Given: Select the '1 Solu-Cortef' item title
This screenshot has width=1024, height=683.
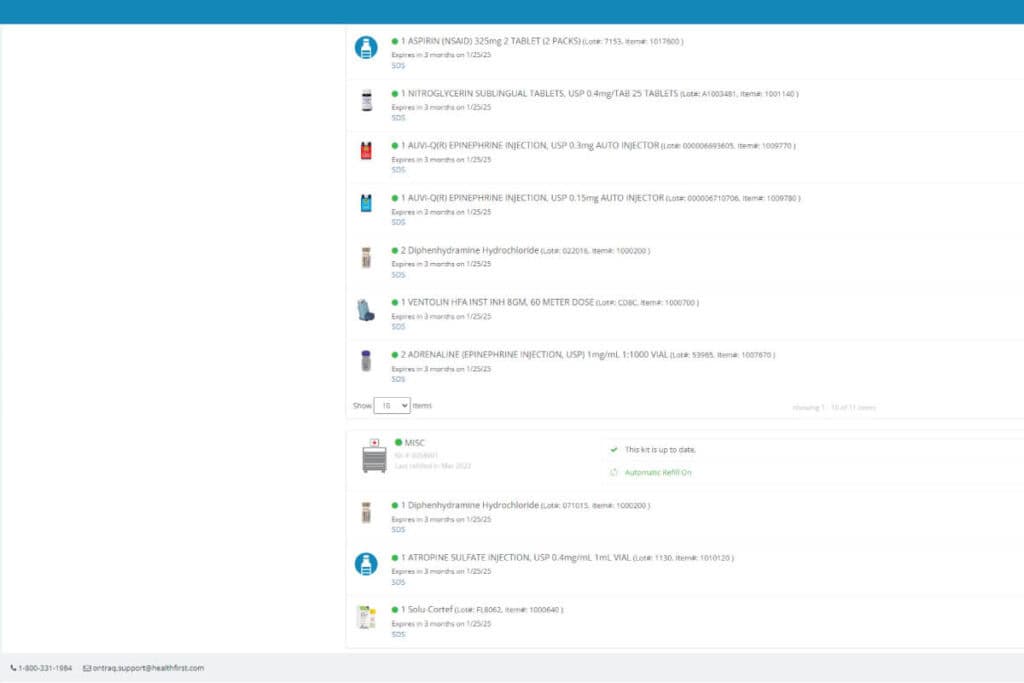Looking at the screenshot, I should (426, 609).
